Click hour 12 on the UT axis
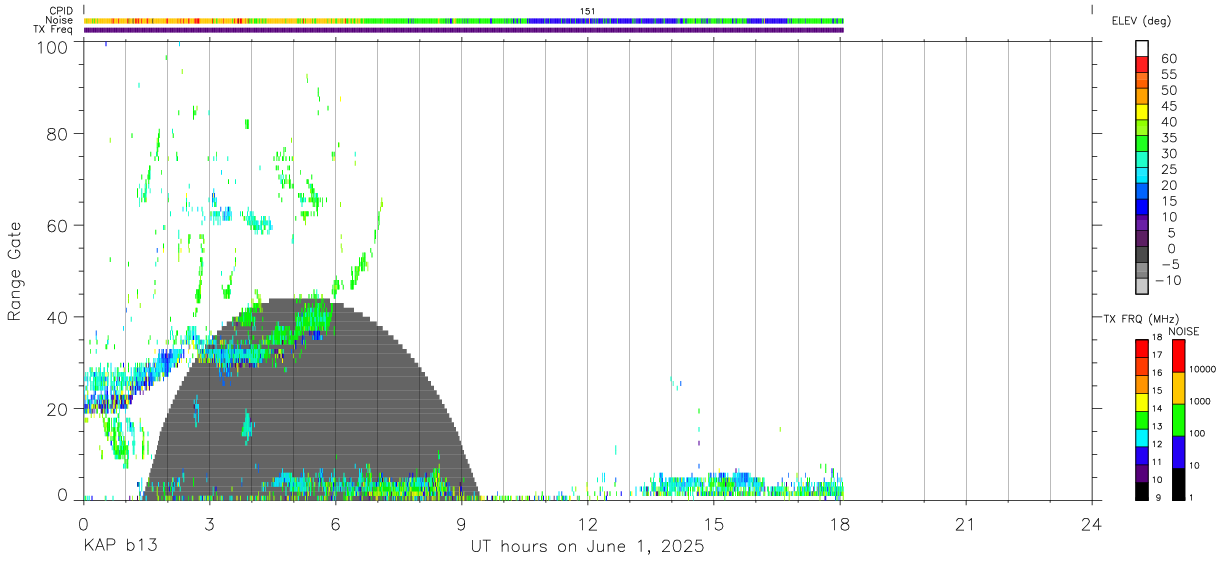 pos(587,523)
